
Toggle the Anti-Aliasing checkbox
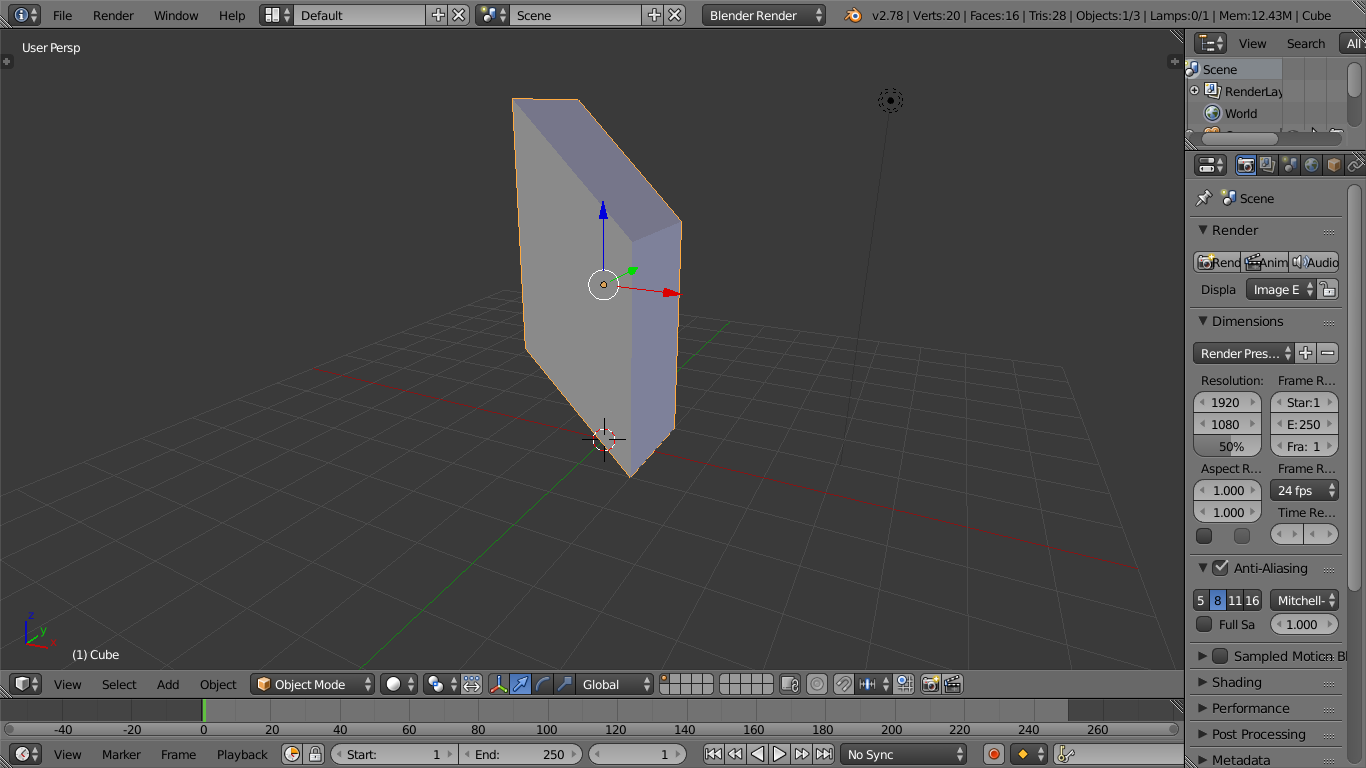point(1221,568)
